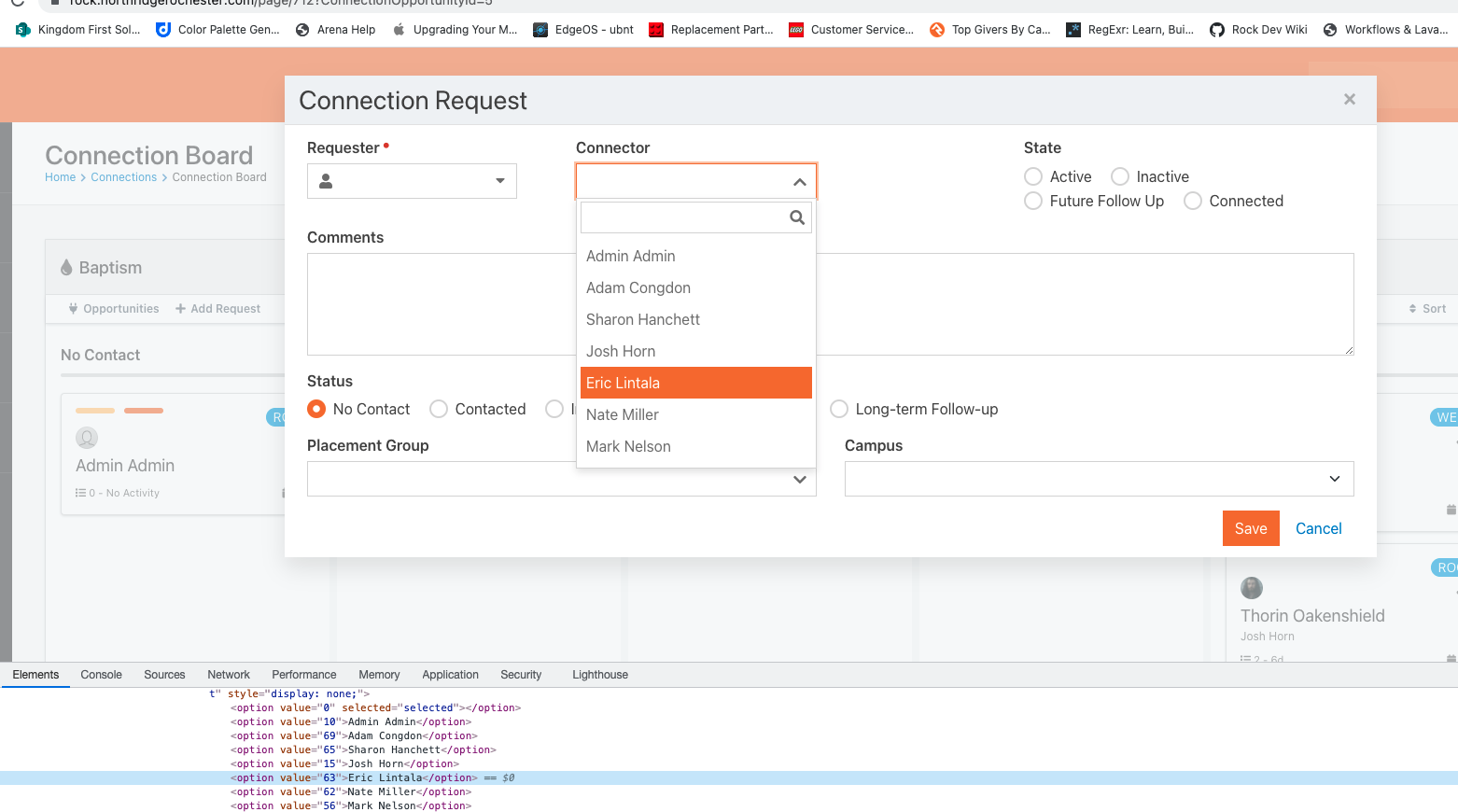Click the person silhouette in the Requester field

326,180
